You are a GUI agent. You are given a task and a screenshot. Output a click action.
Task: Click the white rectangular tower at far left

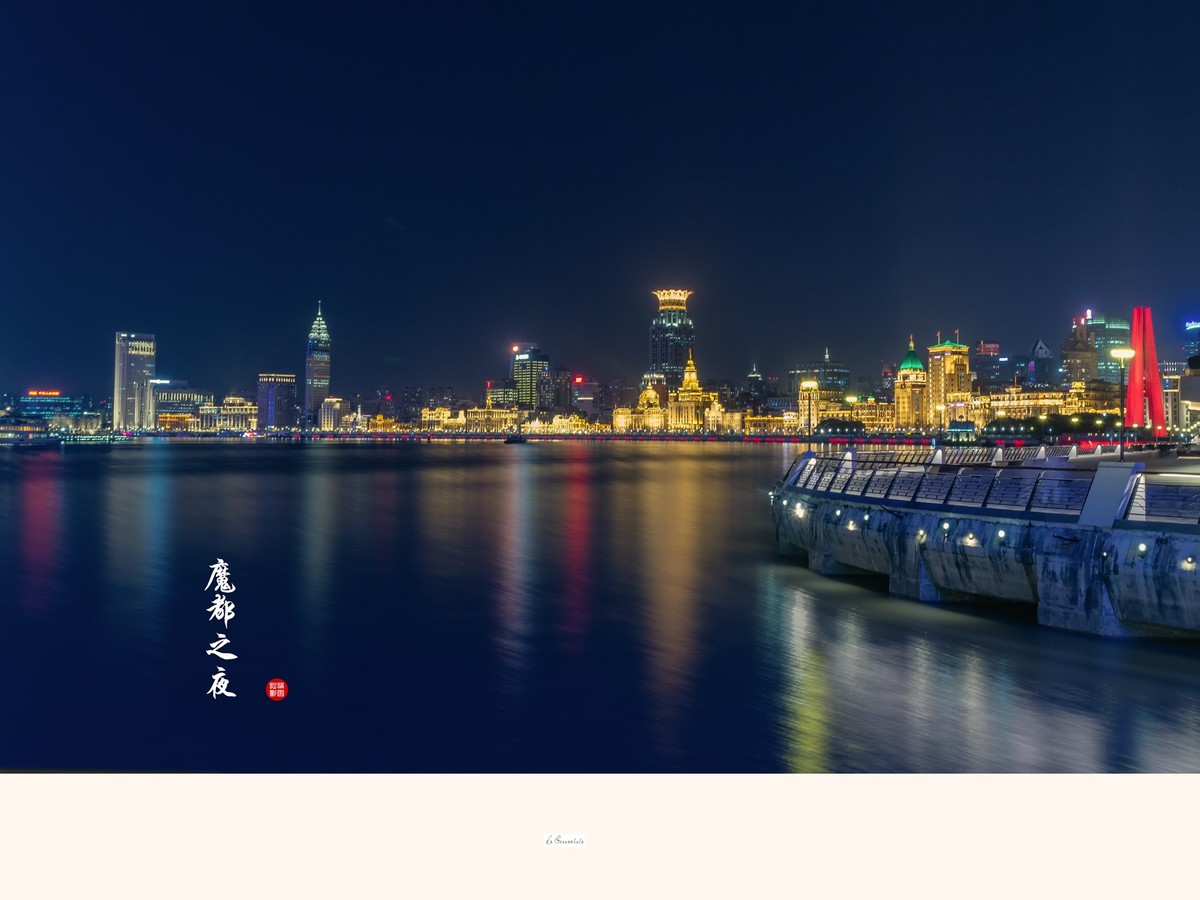134,381
